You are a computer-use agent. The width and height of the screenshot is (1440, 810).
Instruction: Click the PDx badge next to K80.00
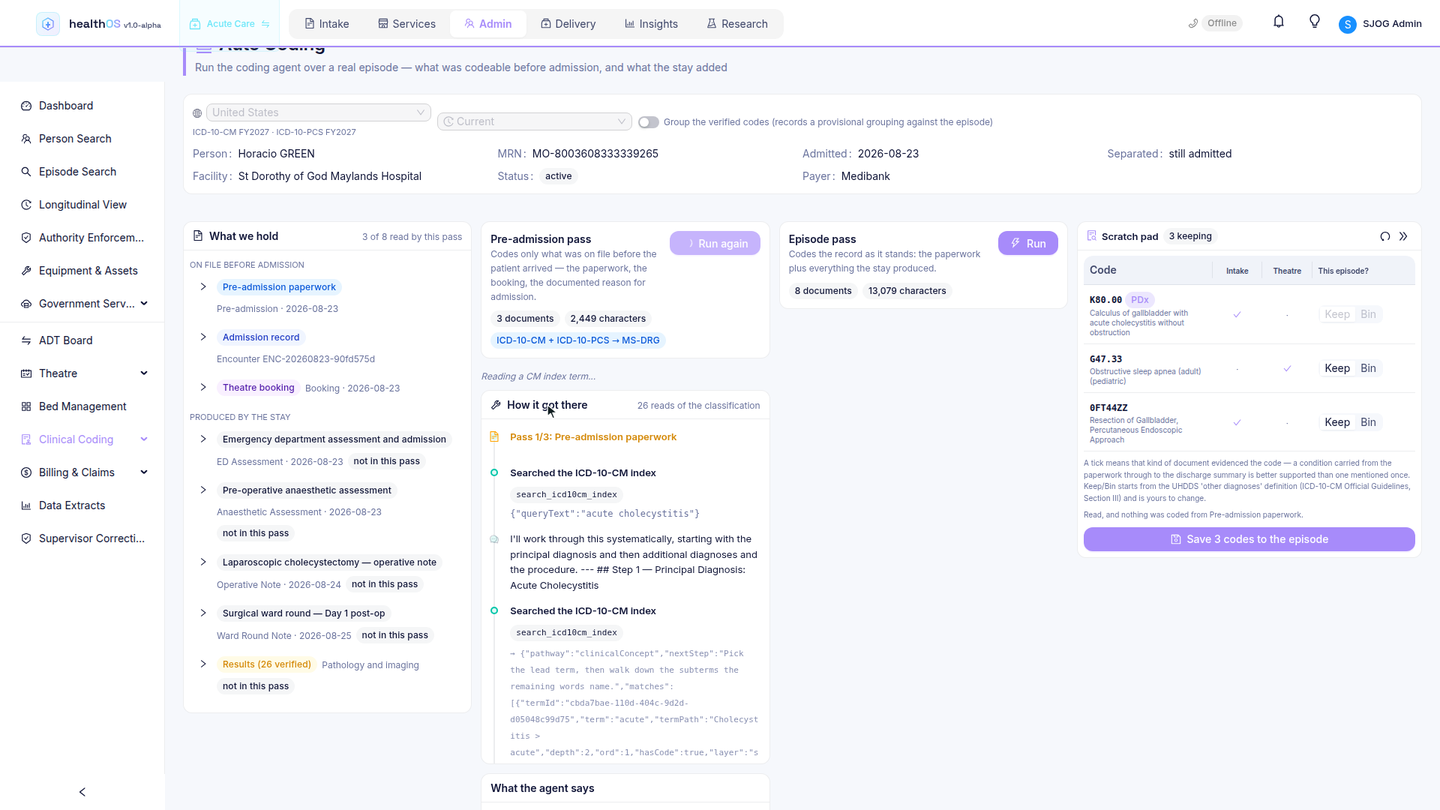point(1140,300)
